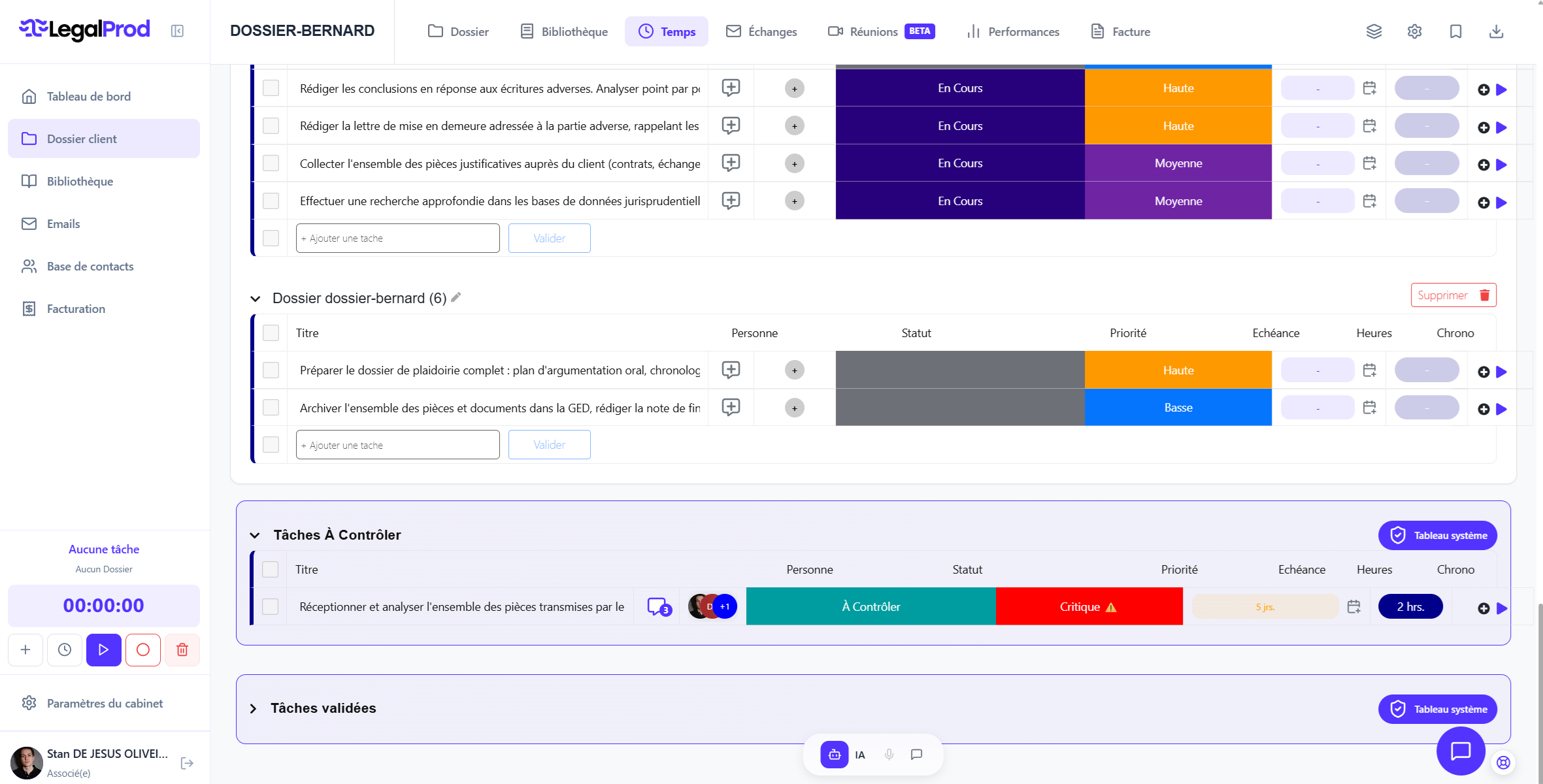This screenshot has height=784, width=1543.
Task: Open the comments on the Réceptionner task
Action: tap(657, 606)
